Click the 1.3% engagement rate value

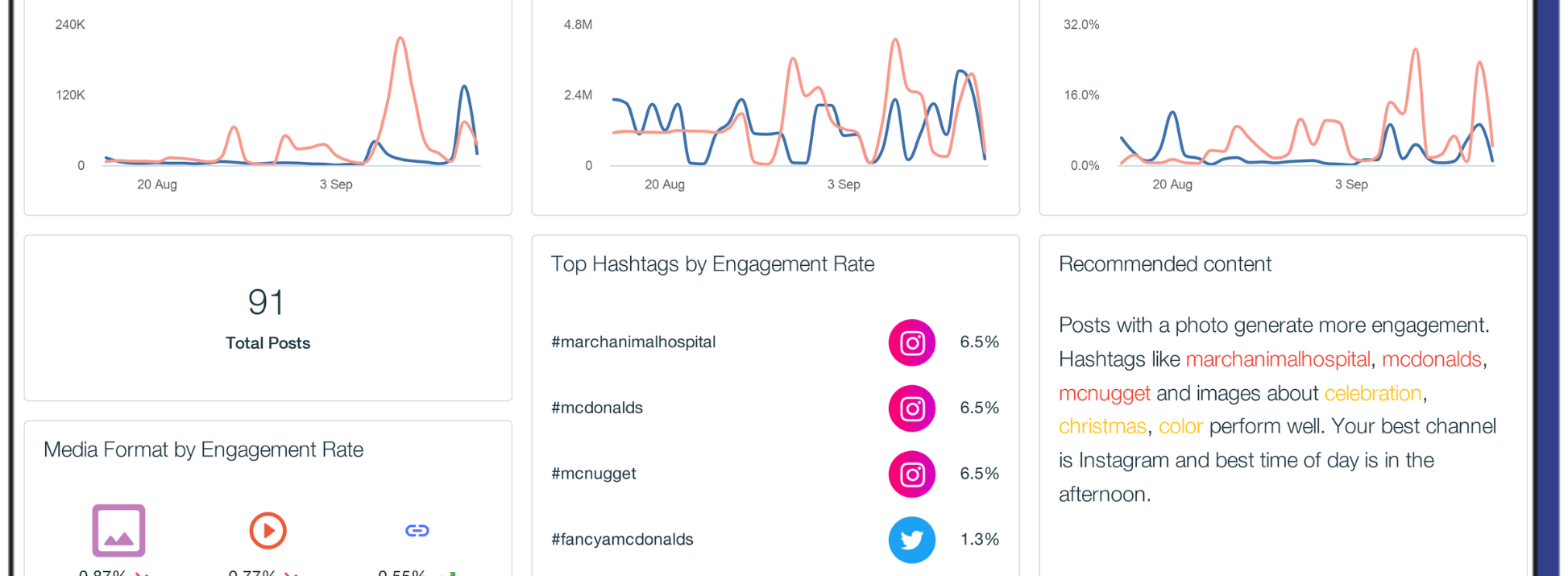point(979,540)
